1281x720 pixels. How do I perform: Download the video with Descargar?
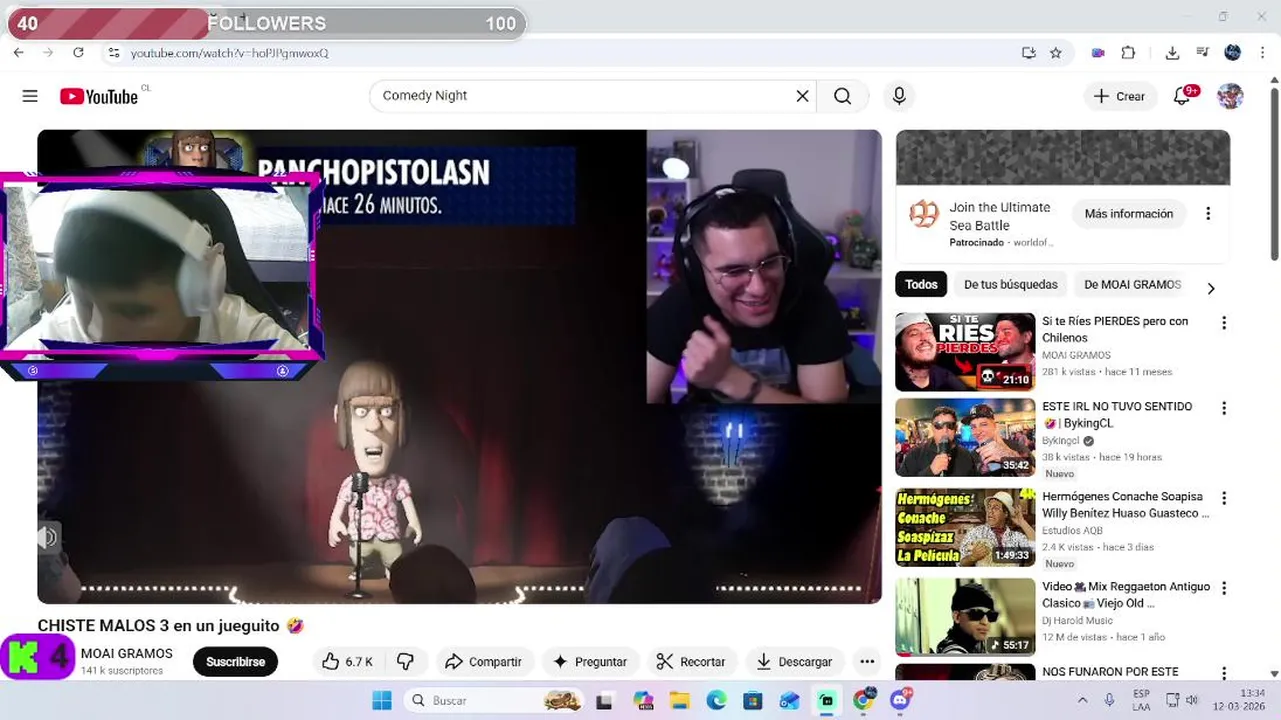[794, 662]
